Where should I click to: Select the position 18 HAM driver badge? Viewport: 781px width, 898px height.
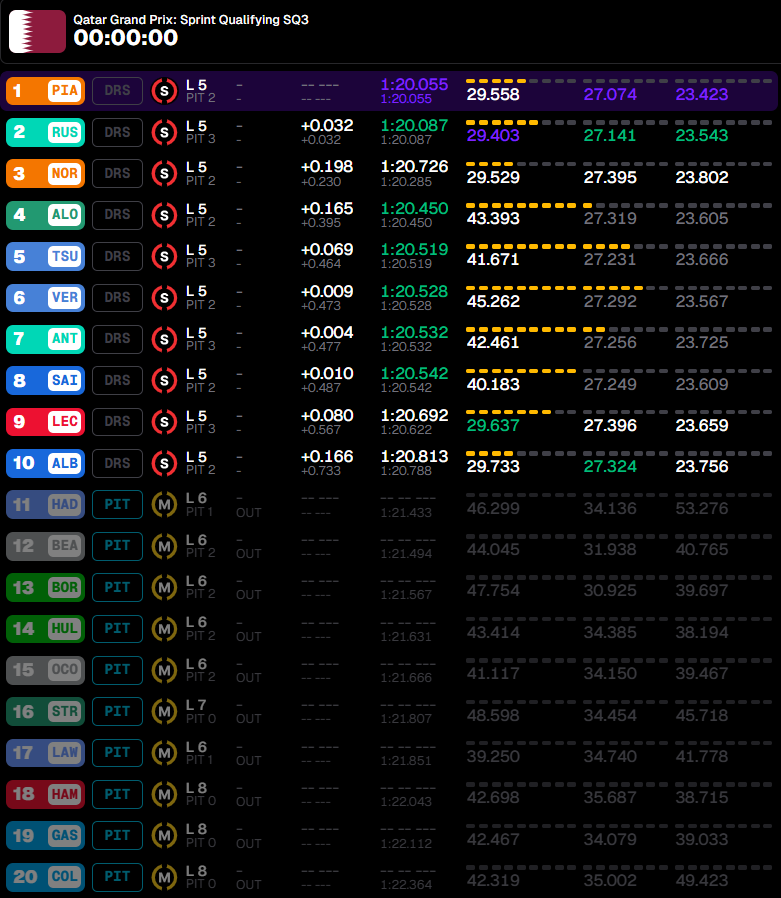coord(46,794)
